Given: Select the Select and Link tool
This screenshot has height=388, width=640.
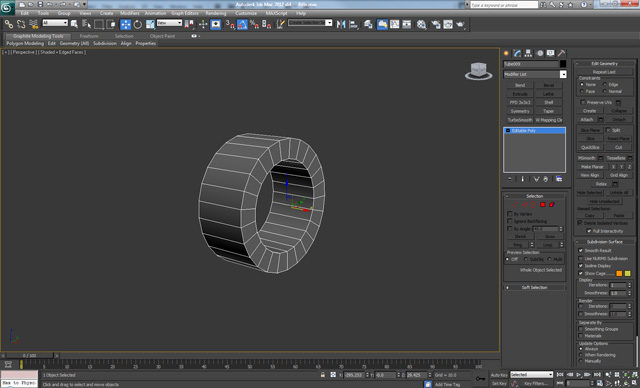Looking at the screenshot, I should coord(9,24).
